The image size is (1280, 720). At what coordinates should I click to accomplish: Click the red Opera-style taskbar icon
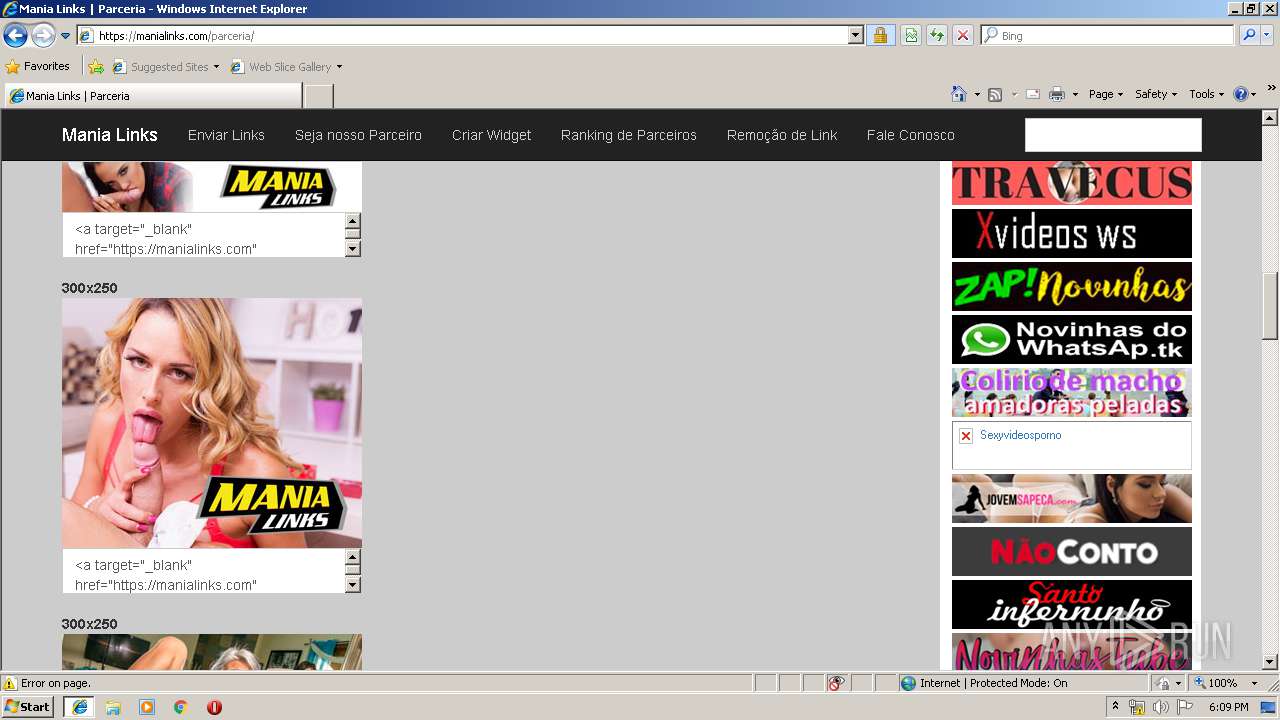point(214,707)
